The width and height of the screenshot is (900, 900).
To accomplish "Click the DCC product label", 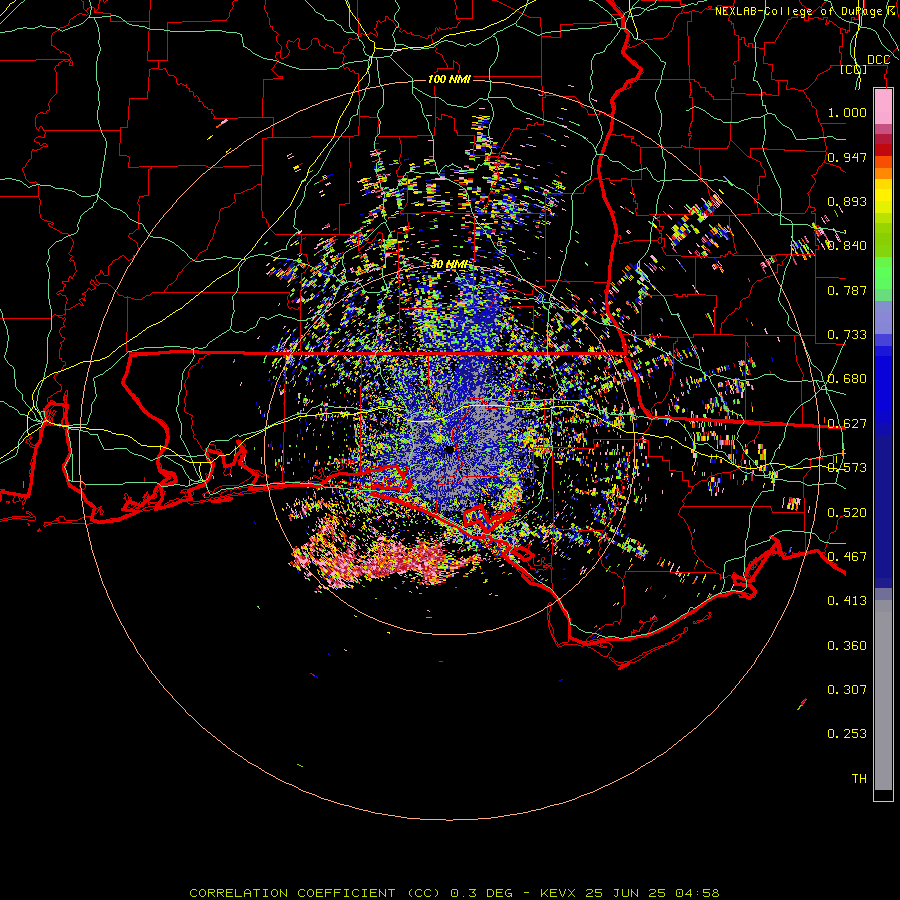I will point(878,60).
